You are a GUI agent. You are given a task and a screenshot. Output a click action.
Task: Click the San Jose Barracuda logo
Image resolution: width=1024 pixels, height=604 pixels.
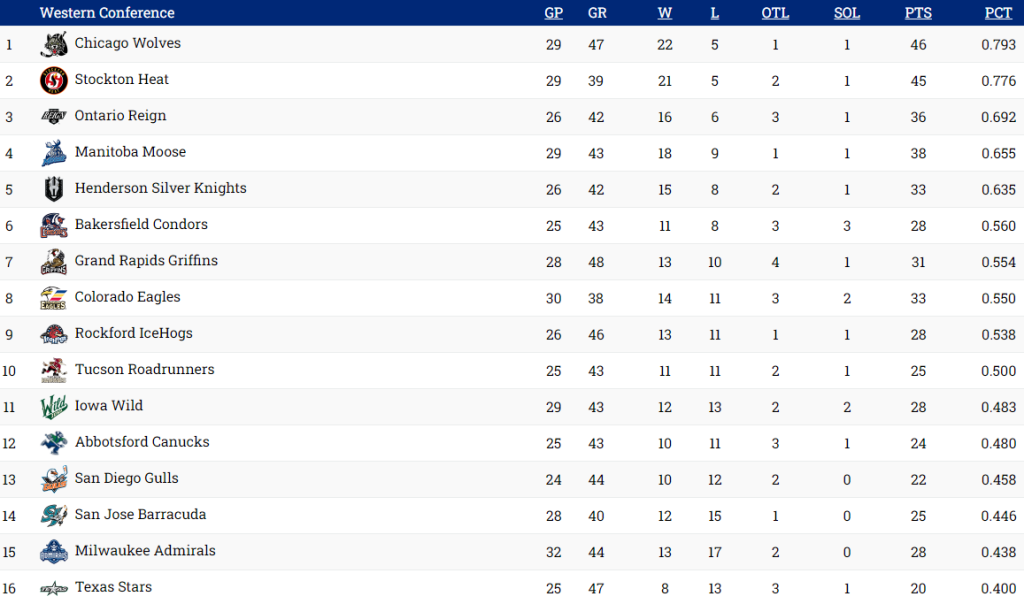click(x=54, y=515)
